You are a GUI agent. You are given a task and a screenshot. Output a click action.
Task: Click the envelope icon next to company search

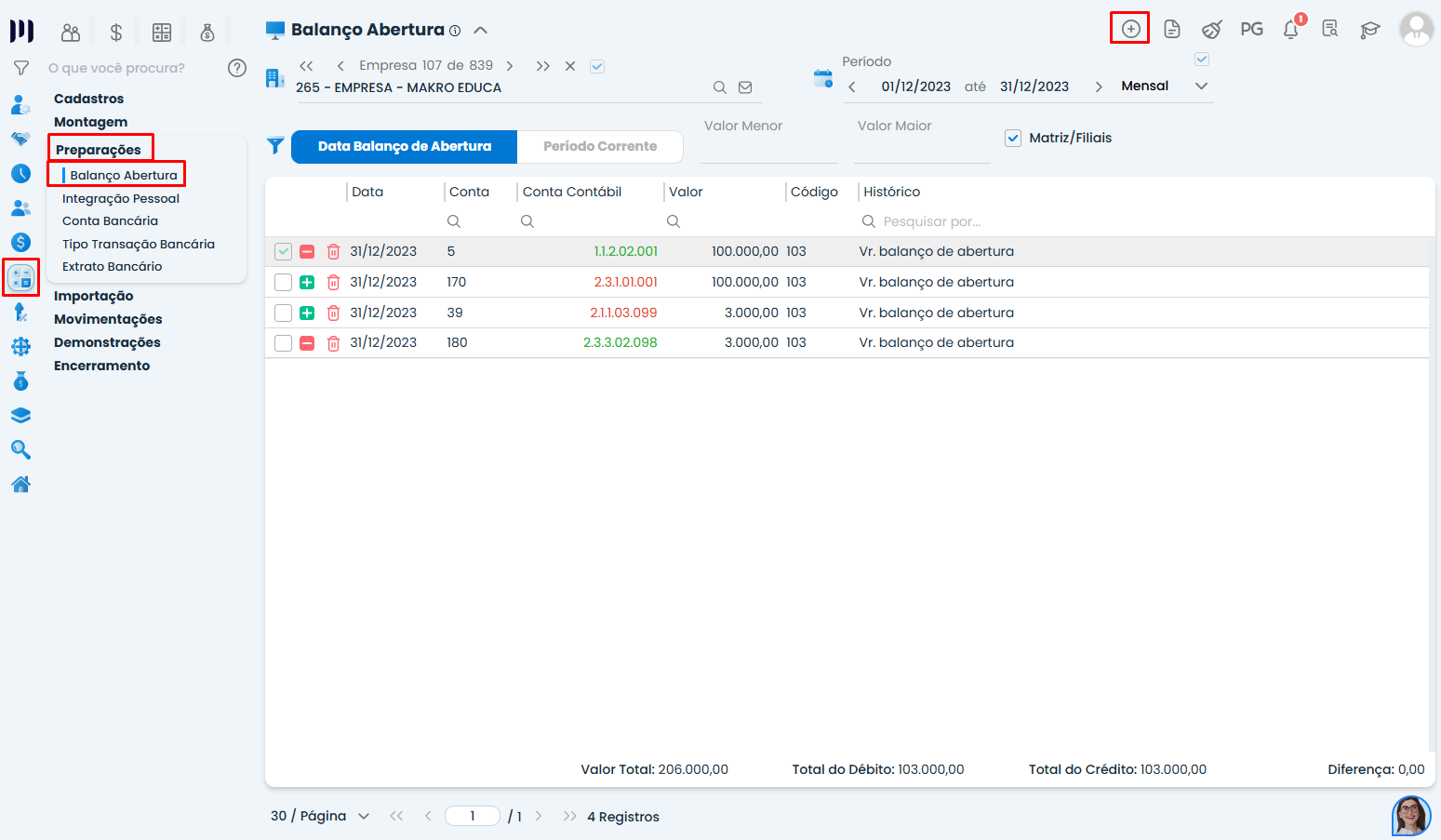pyautogui.click(x=745, y=87)
